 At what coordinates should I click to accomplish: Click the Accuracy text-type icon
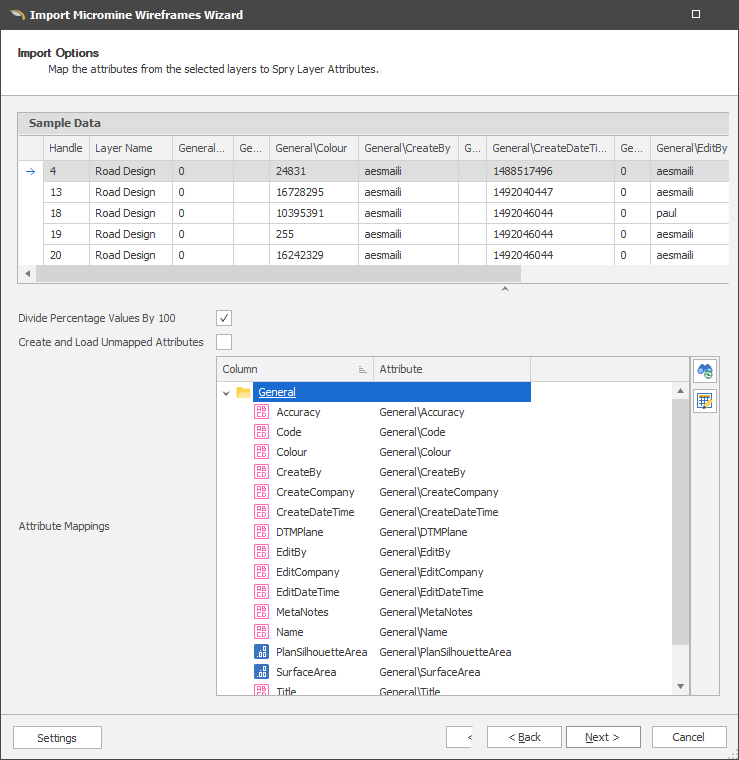click(261, 412)
